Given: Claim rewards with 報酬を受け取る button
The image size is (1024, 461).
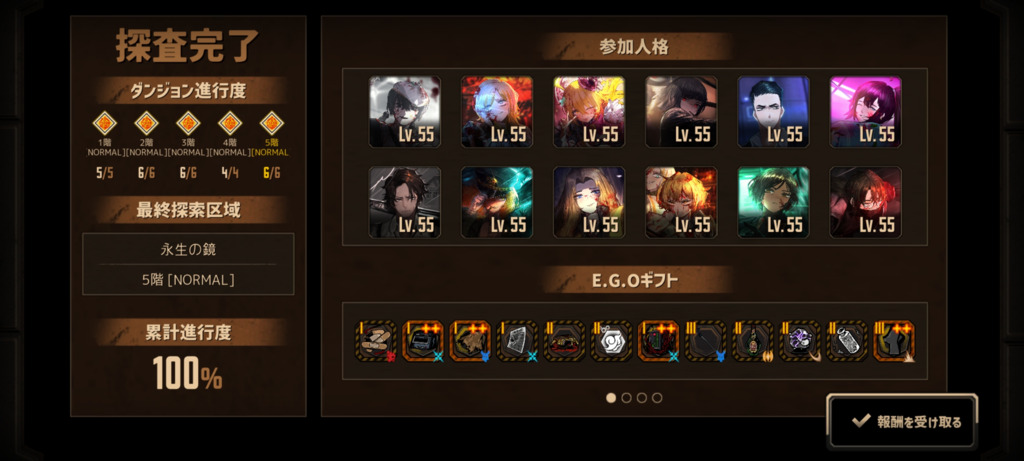Looking at the screenshot, I should 903,422.
